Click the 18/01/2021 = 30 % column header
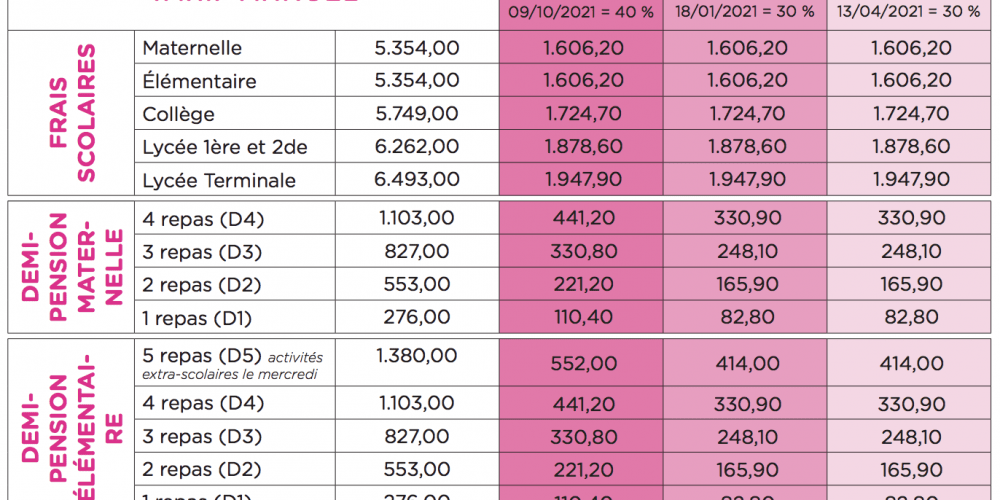This screenshot has height=500, width=1000. (745, 15)
